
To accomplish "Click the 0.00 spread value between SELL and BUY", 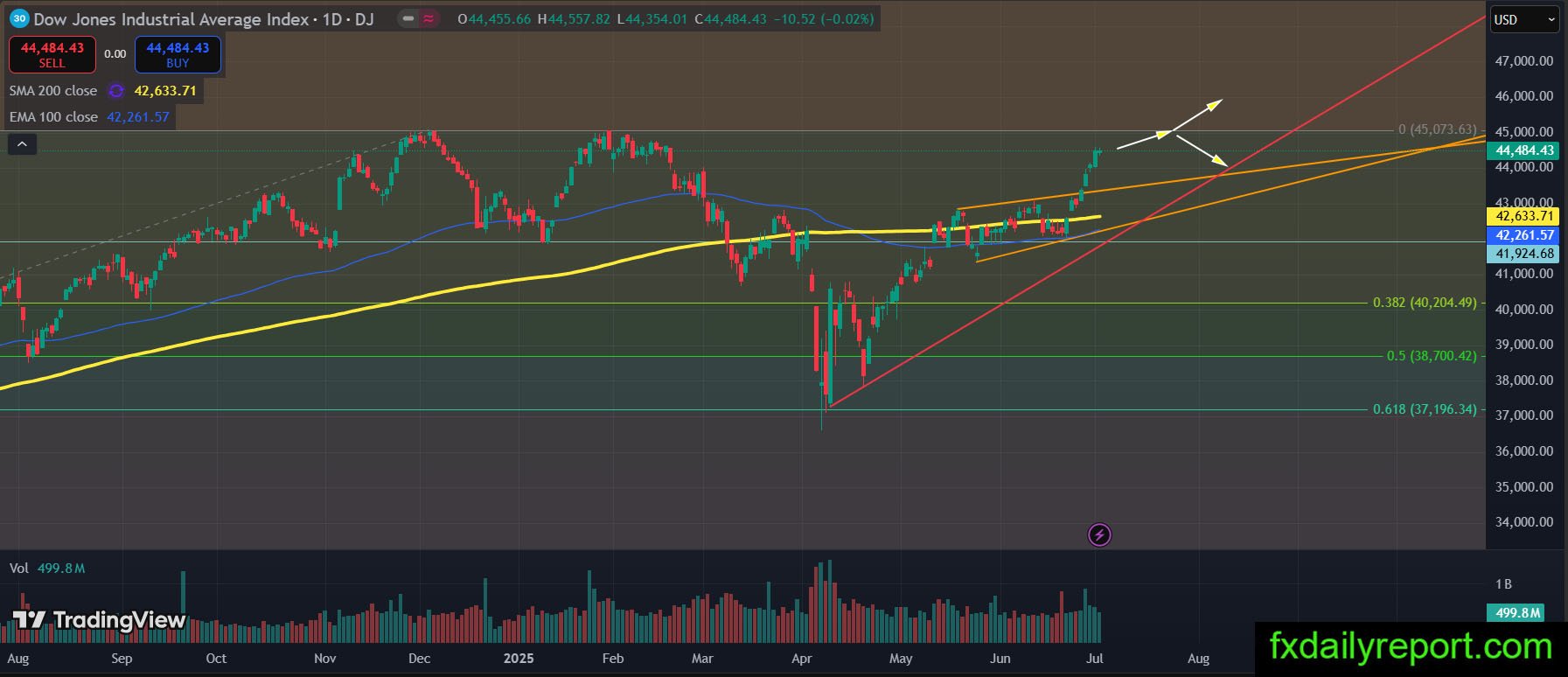I will pyautogui.click(x=115, y=54).
